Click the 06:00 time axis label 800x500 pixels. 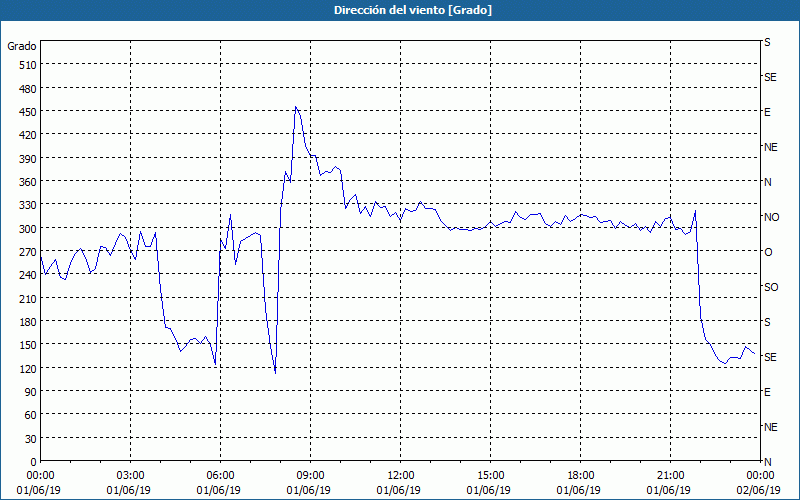220,476
